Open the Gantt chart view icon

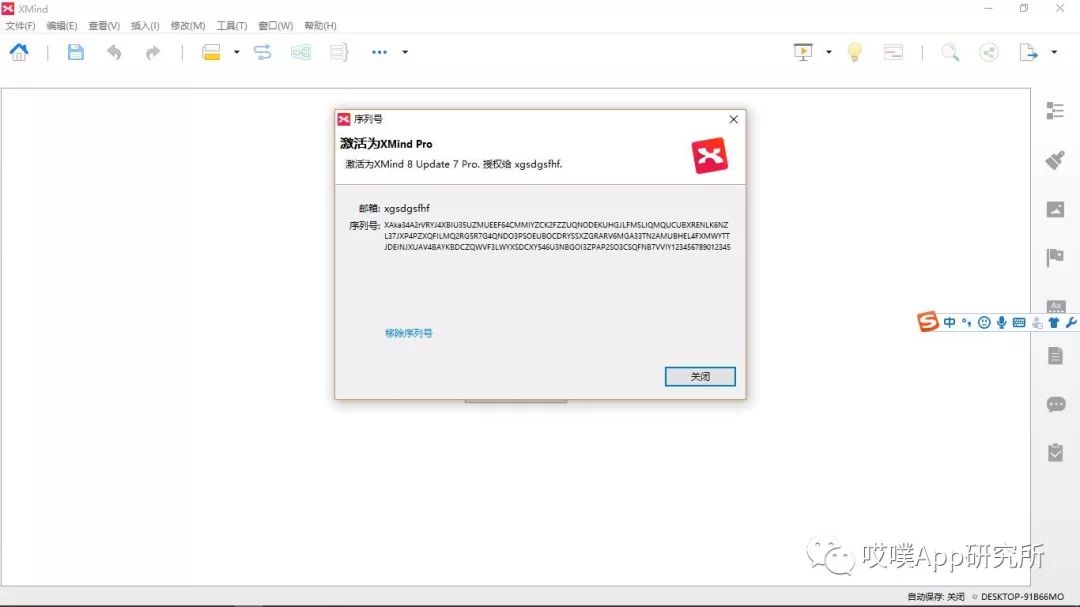[x=893, y=52]
